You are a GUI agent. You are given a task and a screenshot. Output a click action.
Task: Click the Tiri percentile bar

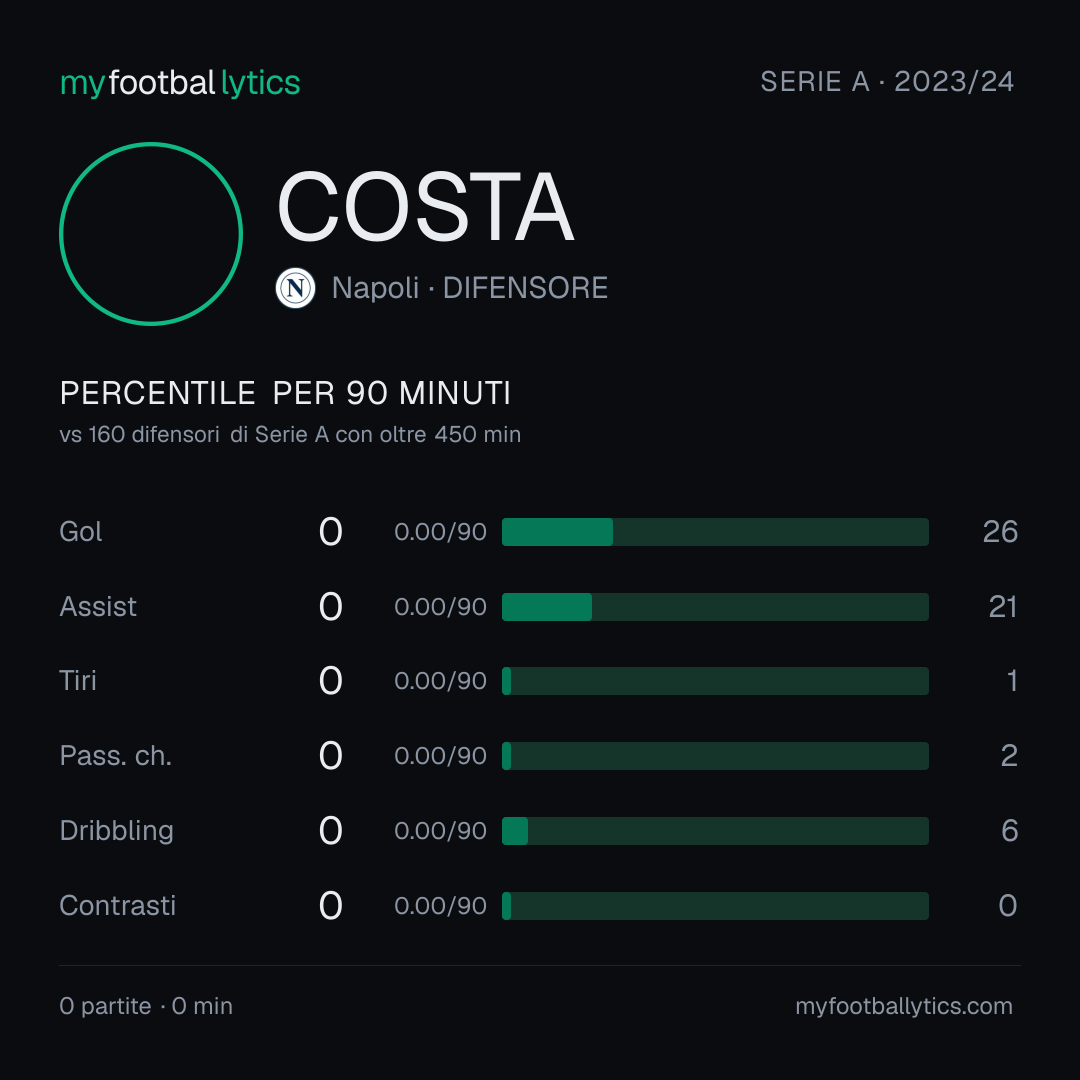[x=715, y=681]
